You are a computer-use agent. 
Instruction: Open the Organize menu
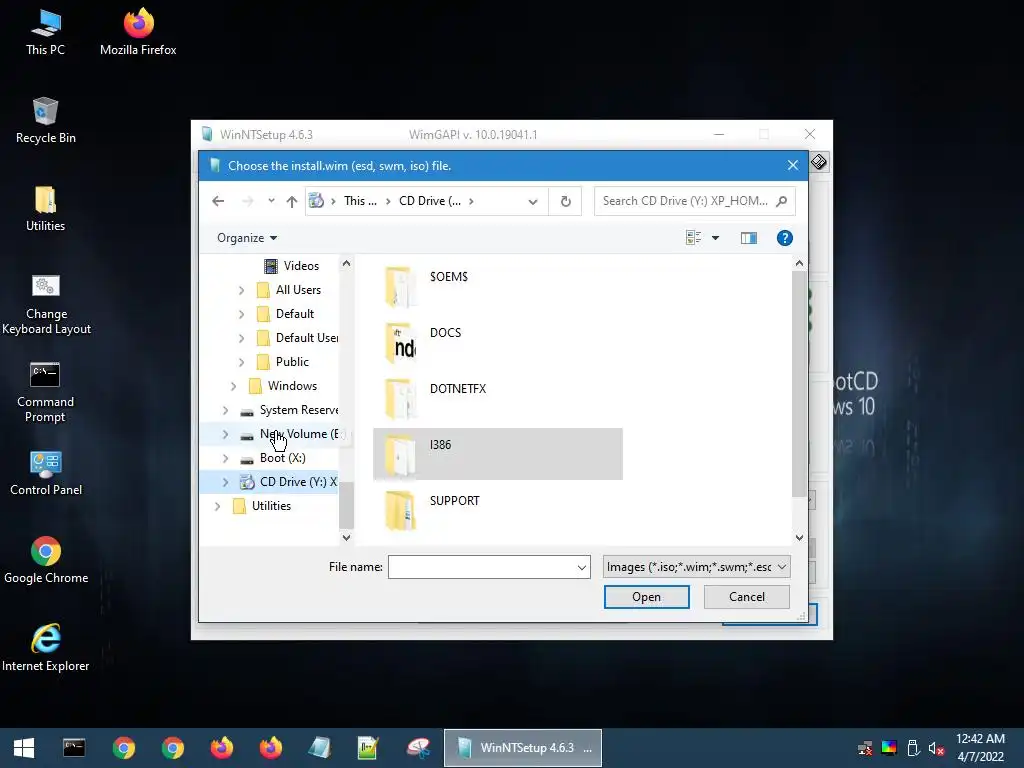247,238
